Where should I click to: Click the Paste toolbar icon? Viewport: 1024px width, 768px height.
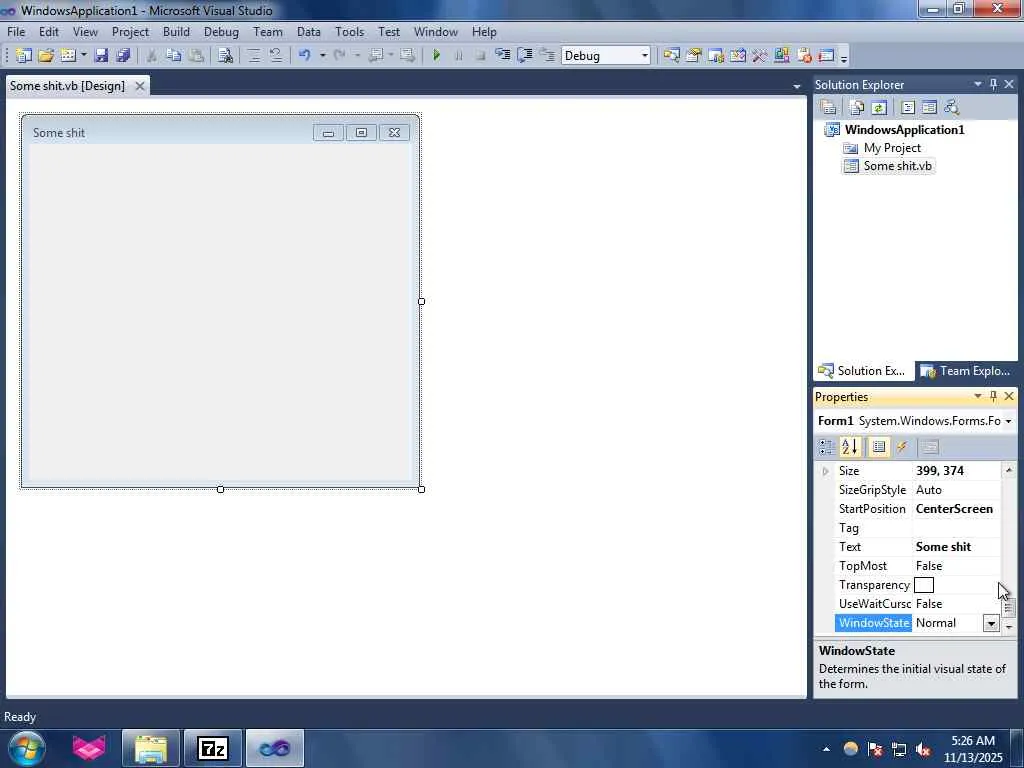pyautogui.click(x=196, y=56)
